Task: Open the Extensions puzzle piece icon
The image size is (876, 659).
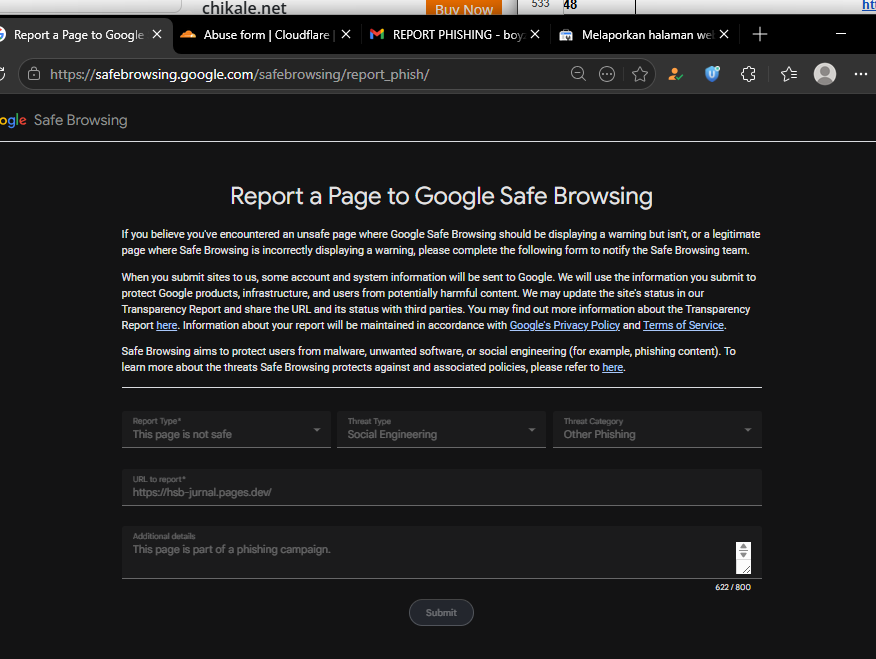Action: (x=748, y=74)
